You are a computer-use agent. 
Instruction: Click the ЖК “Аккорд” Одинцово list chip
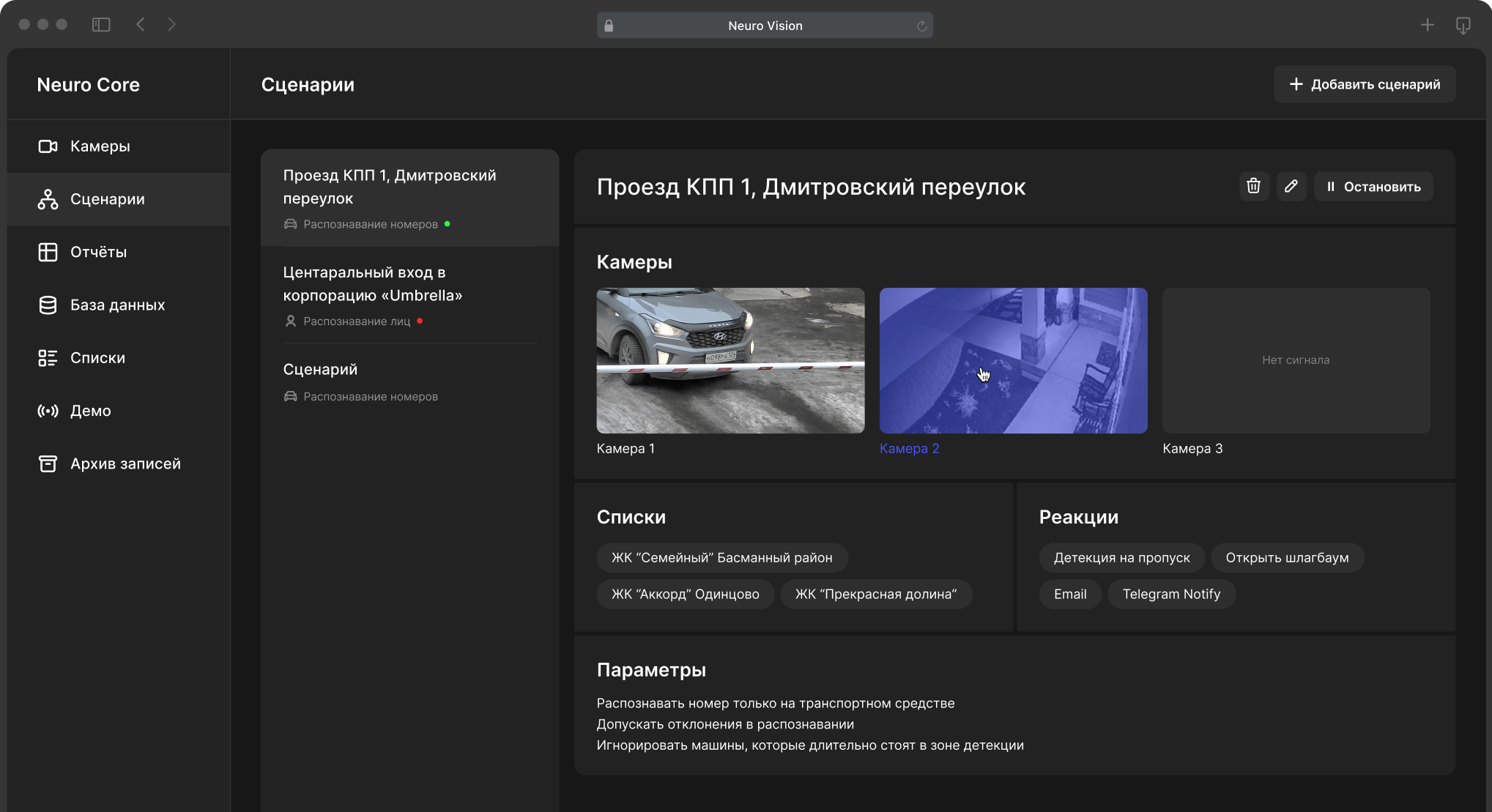[685, 595]
